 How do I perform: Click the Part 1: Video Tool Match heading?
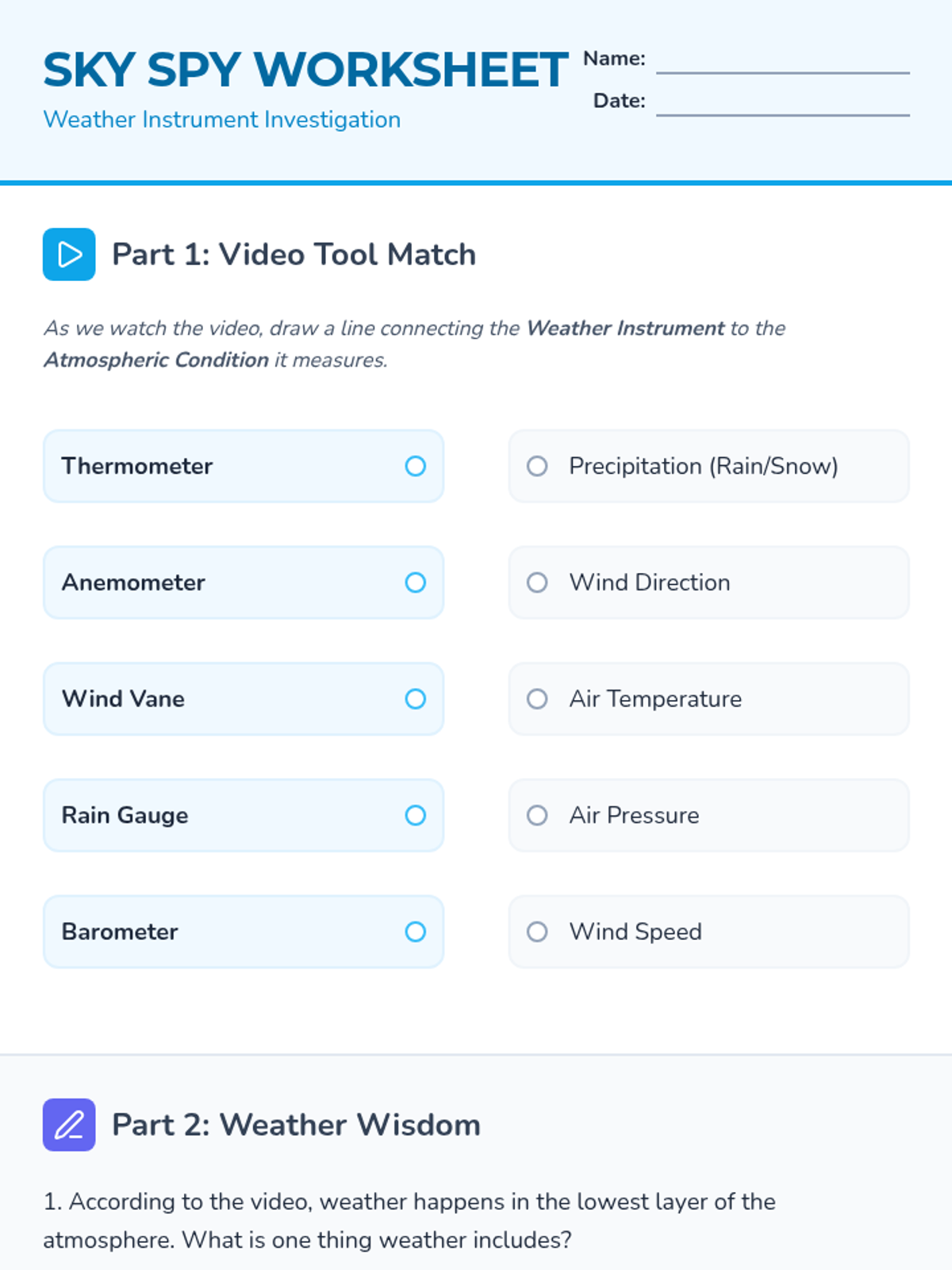pyautogui.click(x=294, y=255)
